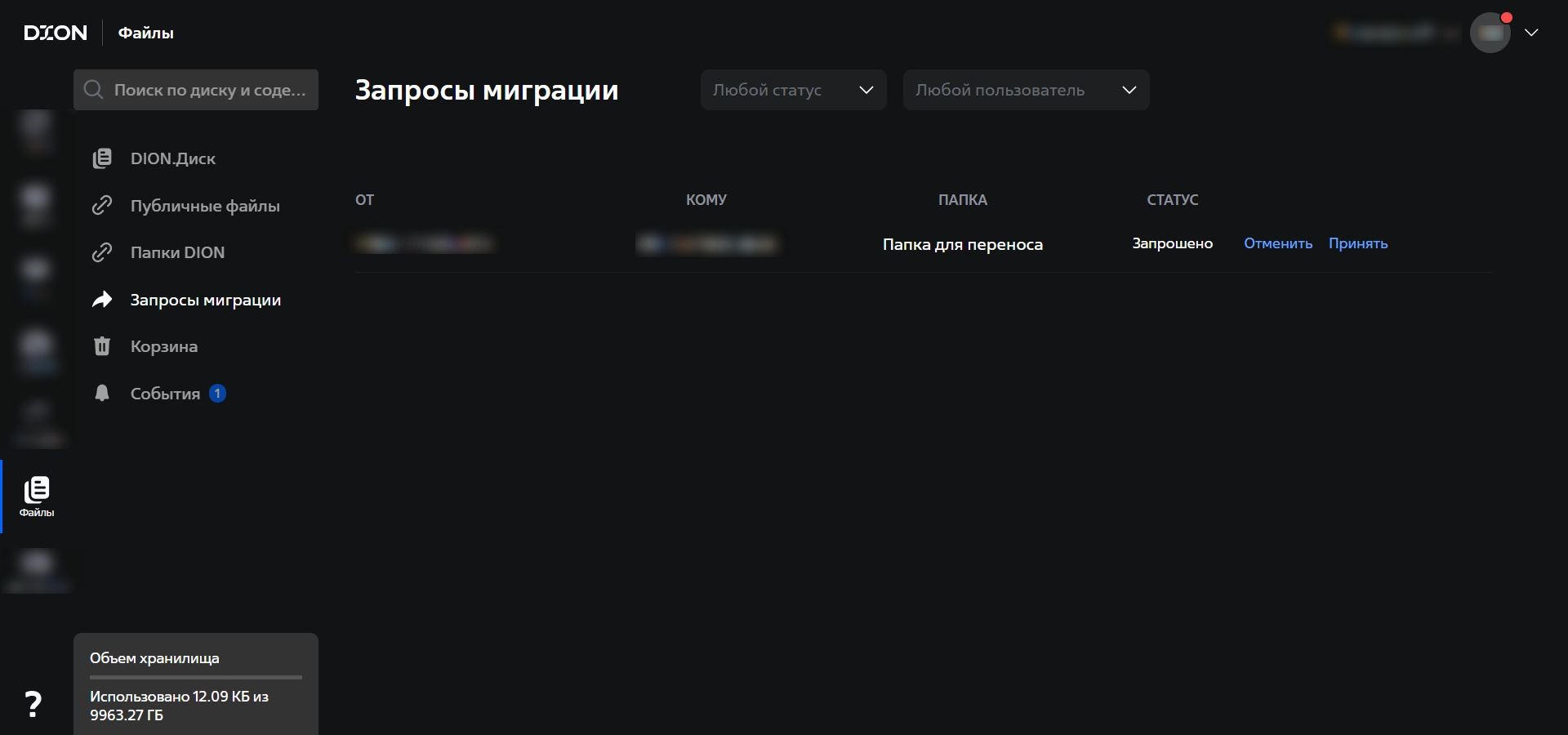Click the user avatar in top right
The width and height of the screenshot is (1568, 735).
(x=1490, y=33)
